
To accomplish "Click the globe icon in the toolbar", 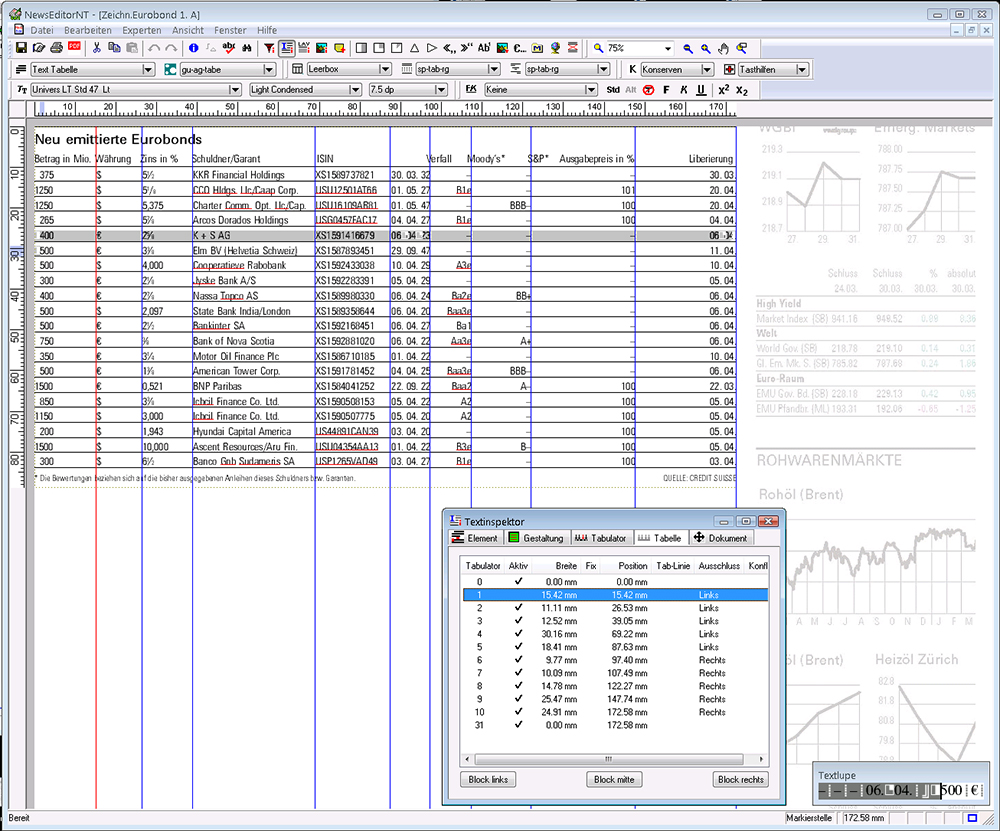I will 555,48.
